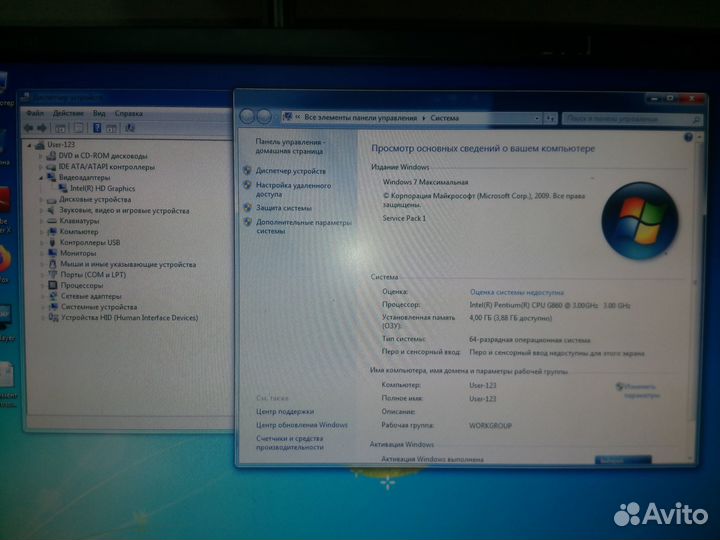
Task: Click the forward arrow in Device Manager toolbar
Action: [x=42, y=128]
